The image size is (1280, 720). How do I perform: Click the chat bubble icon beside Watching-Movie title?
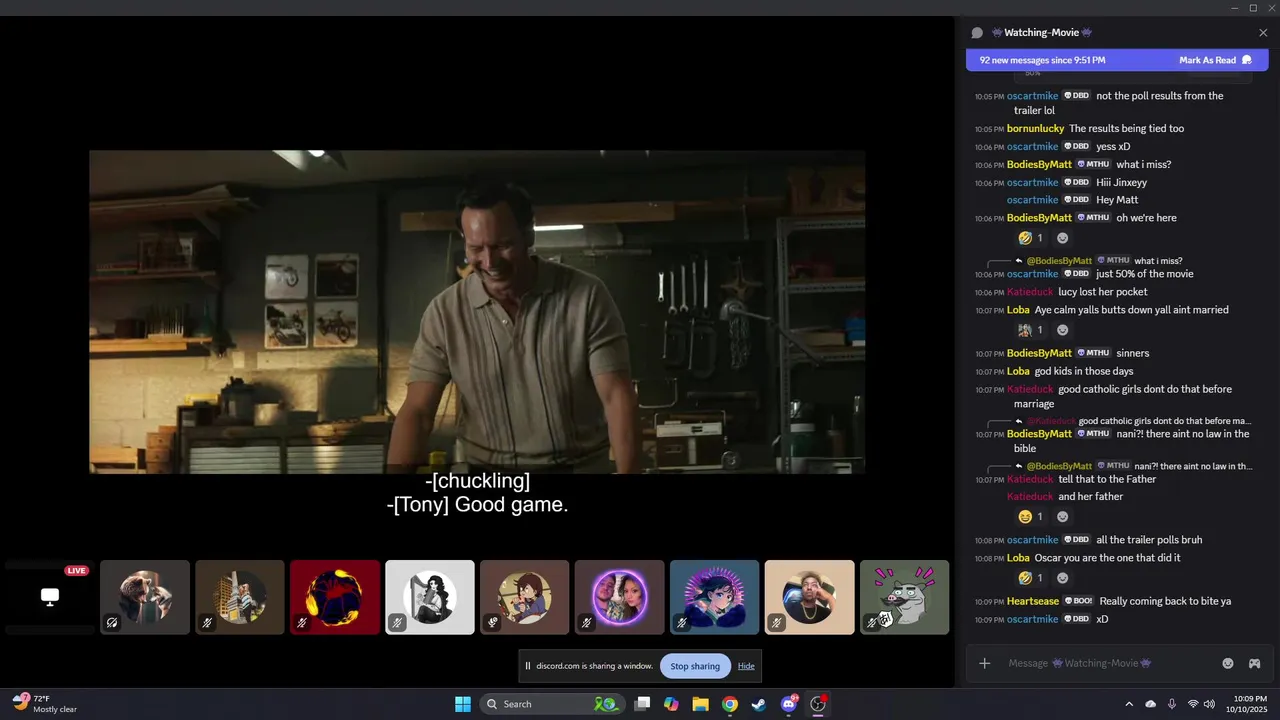click(x=977, y=33)
